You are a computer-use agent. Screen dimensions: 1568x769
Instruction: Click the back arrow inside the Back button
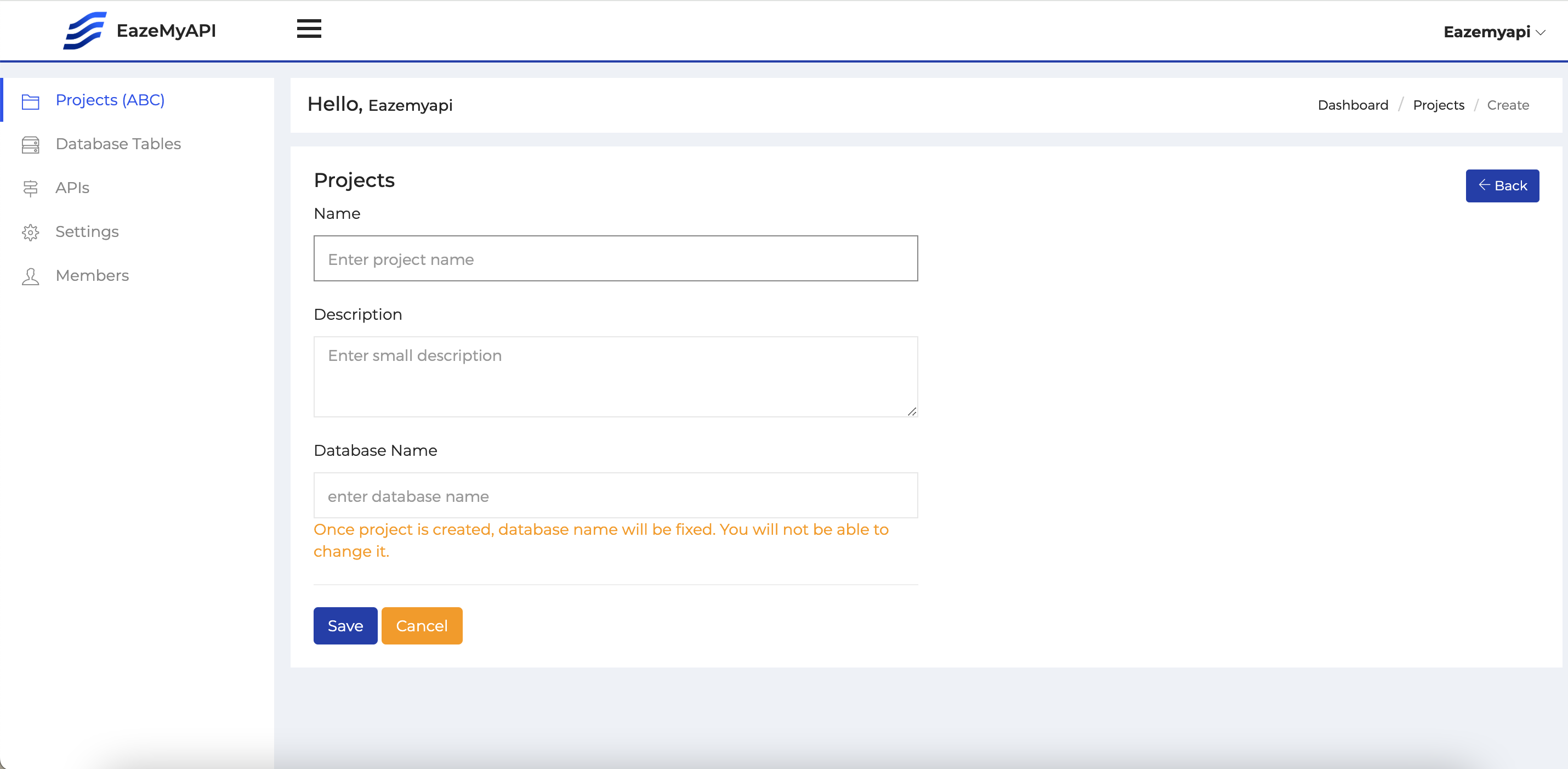[1484, 186]
